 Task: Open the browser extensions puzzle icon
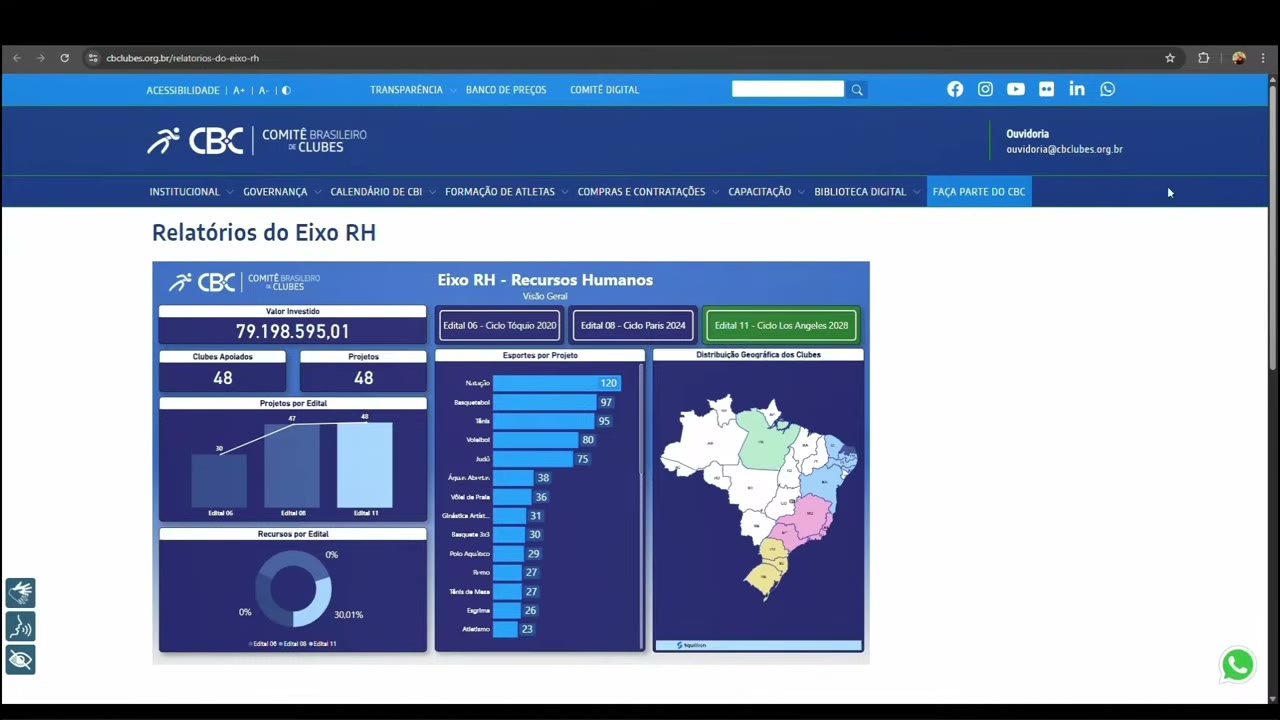pyautogui.click(x=1203, y=58)
